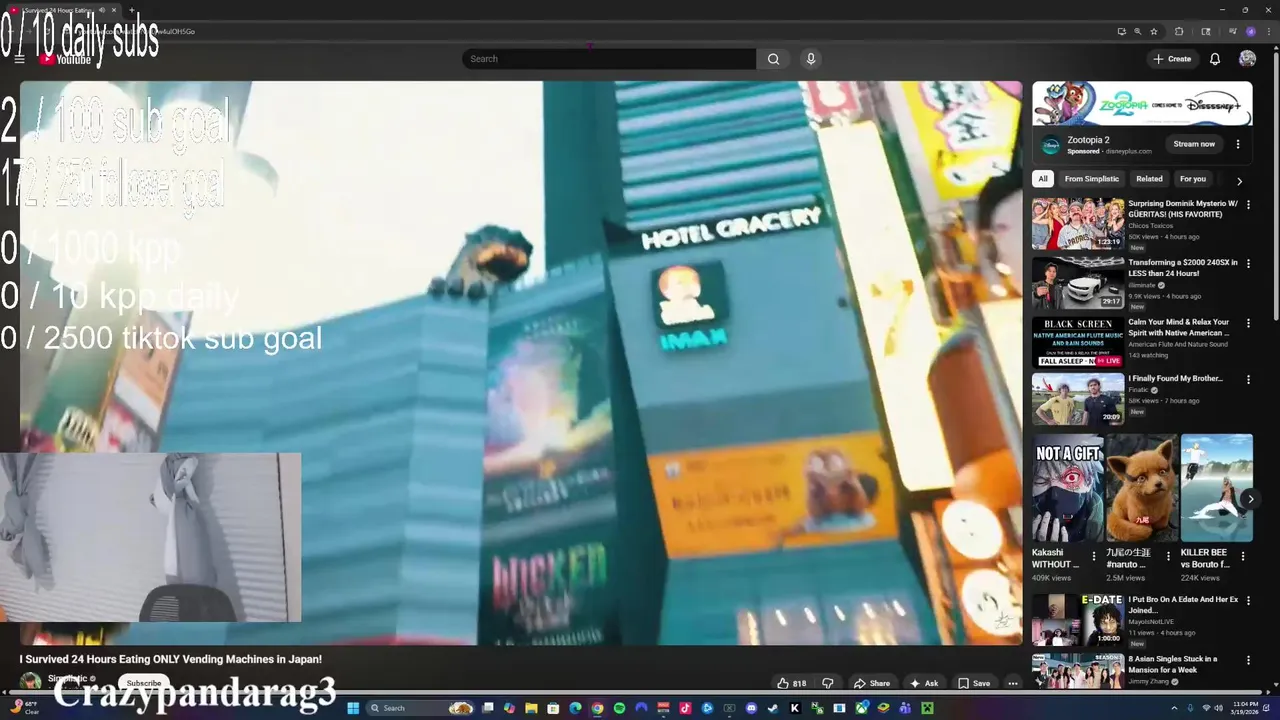
Task: Open options for 240SX transformation video
Action: 1248,264
